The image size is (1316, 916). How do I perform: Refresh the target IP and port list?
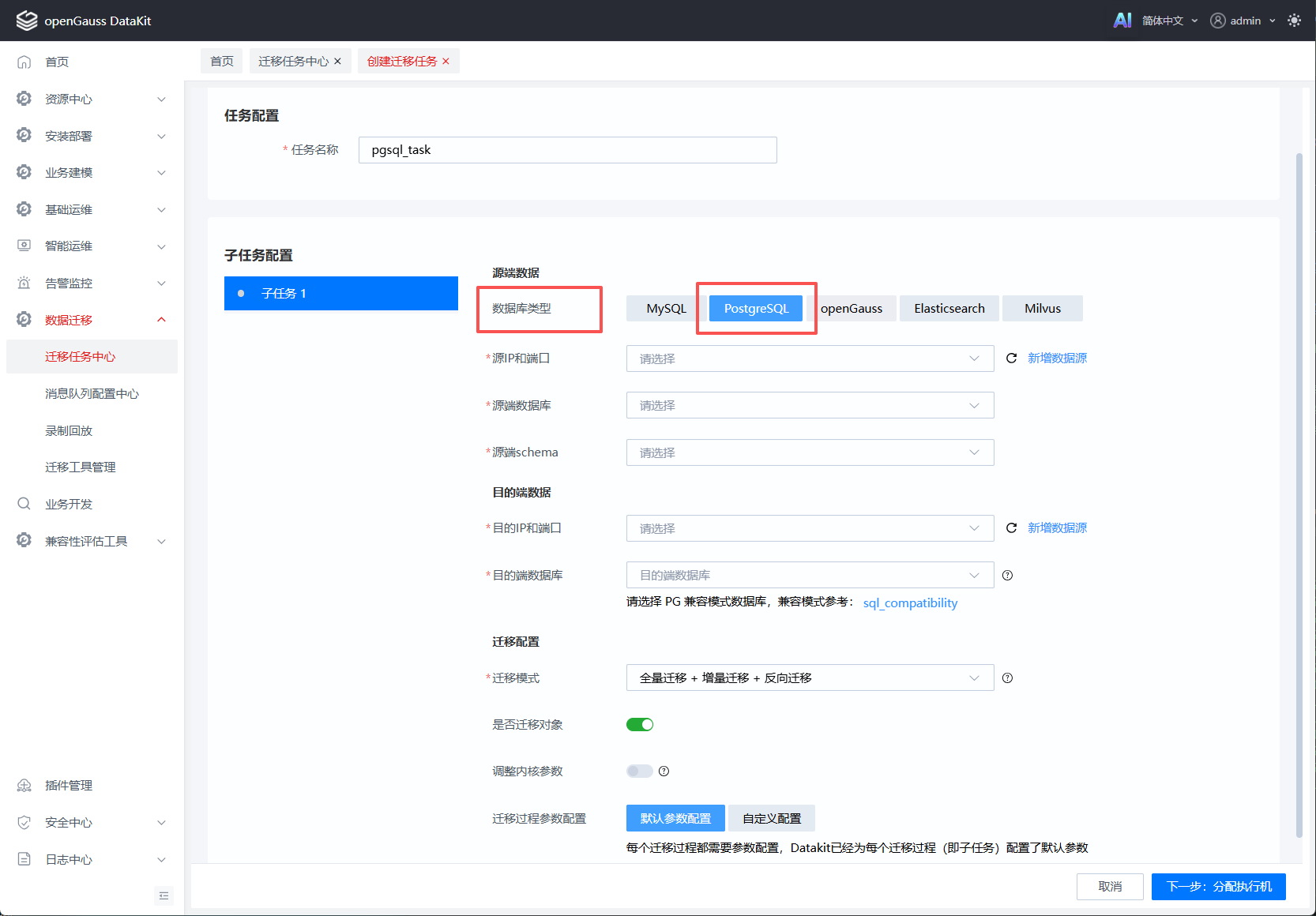click(1011, 528)
